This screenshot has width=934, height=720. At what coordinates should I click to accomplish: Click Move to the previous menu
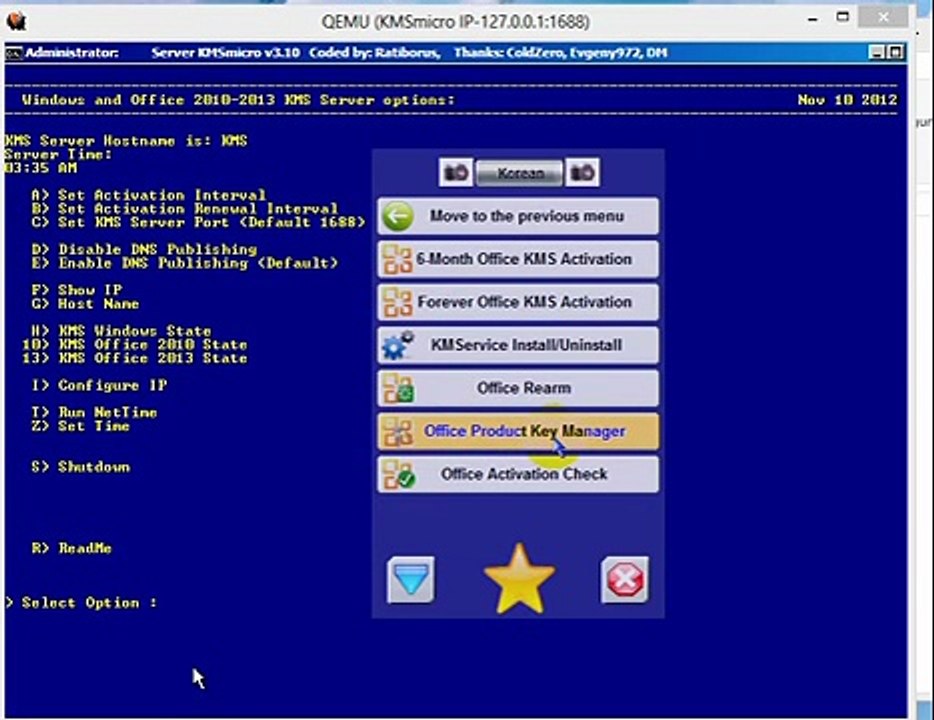[518, 216]
